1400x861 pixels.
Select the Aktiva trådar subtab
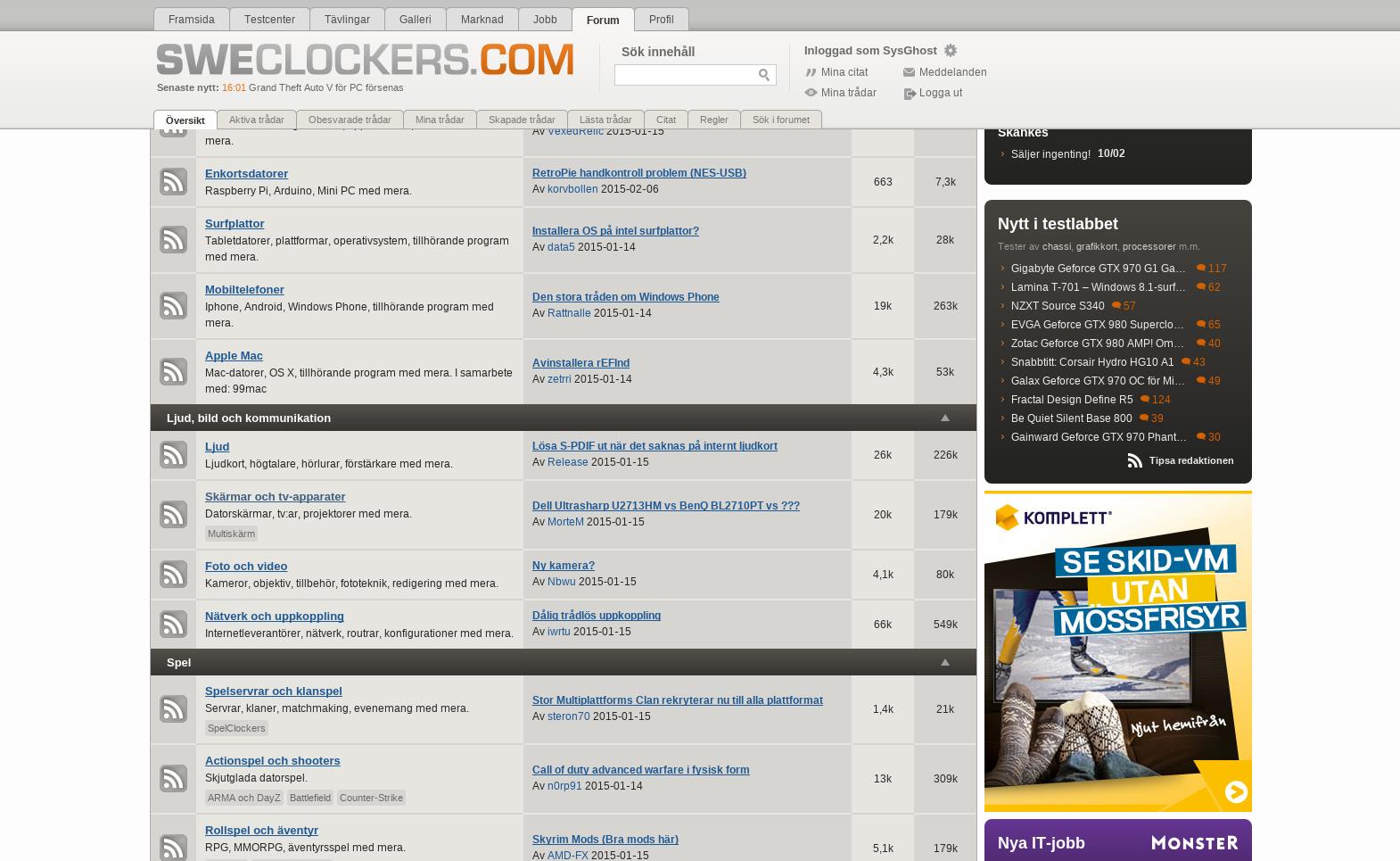coord(256,120)
